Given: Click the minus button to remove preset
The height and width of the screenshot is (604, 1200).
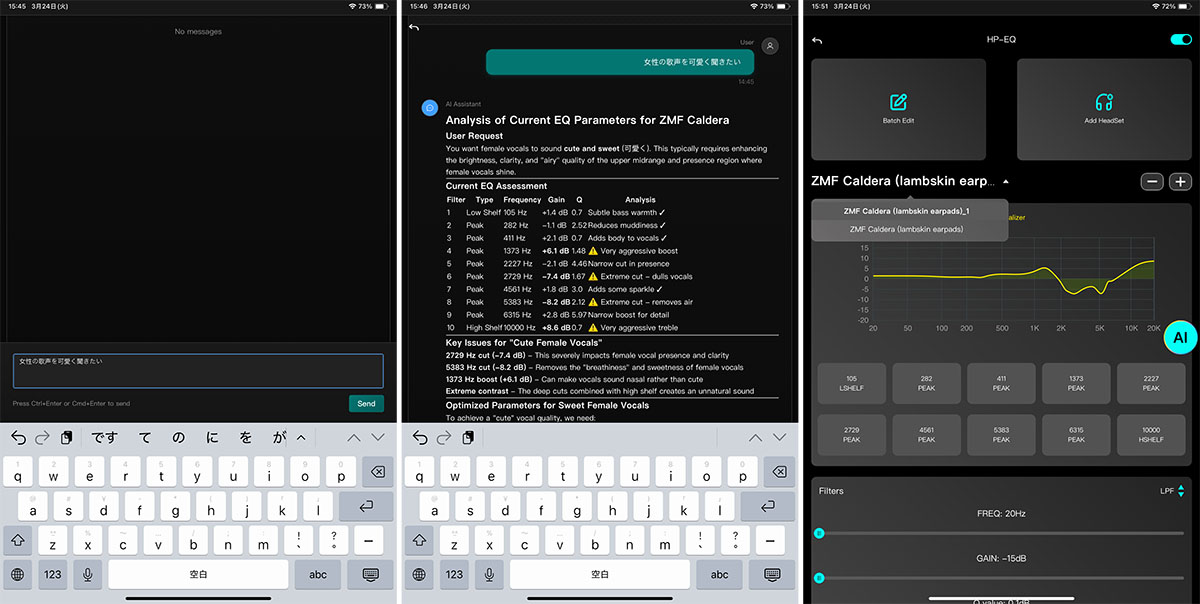Looking at the screenshot, I should [x=1152, y=182].
